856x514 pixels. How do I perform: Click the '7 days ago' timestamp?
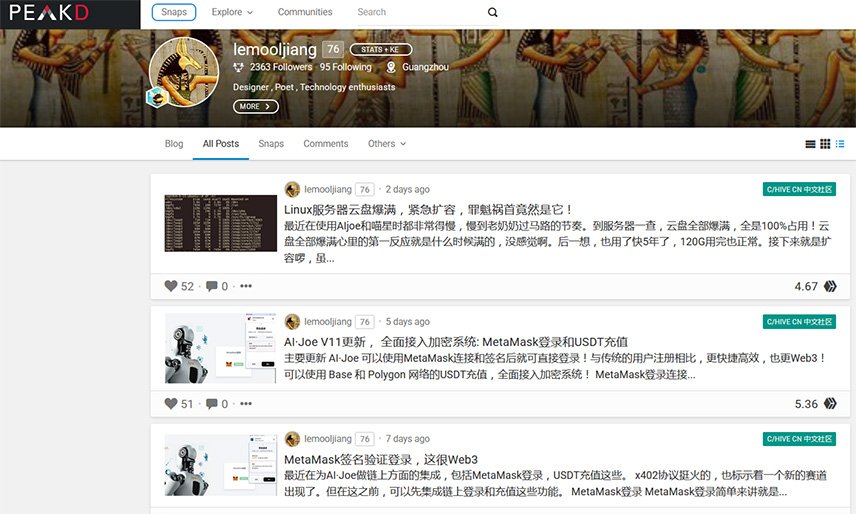click(x=407, y=439)
